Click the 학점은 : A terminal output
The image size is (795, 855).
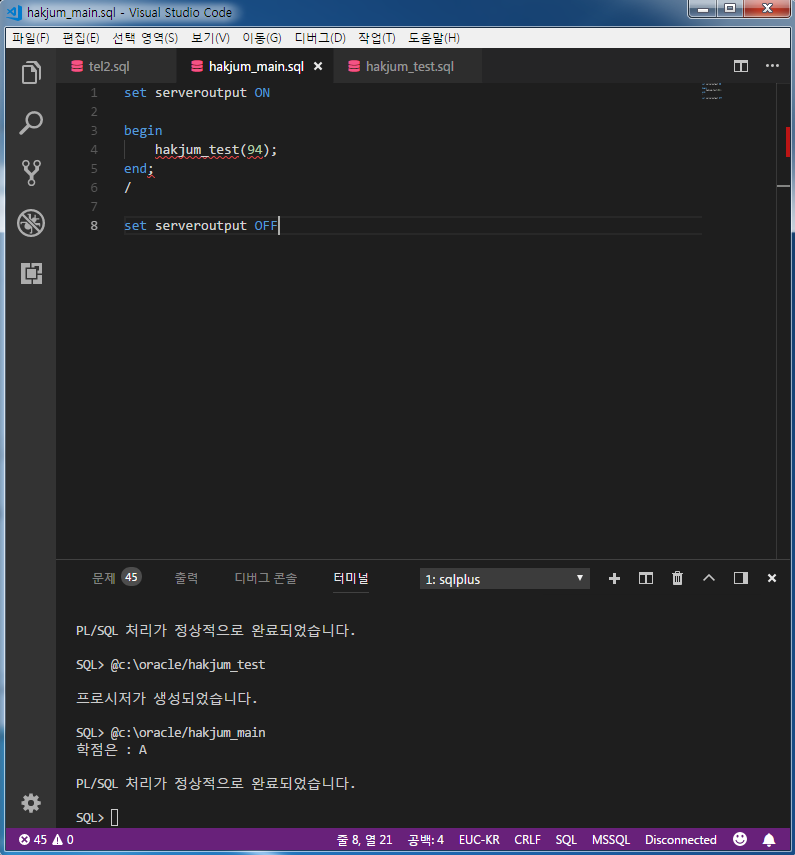[x=112, y=750]
